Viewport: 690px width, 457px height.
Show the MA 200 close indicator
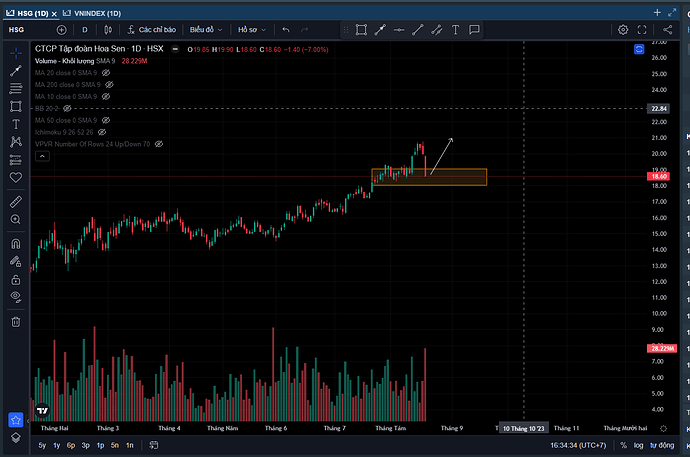click(x=110, y=84)
